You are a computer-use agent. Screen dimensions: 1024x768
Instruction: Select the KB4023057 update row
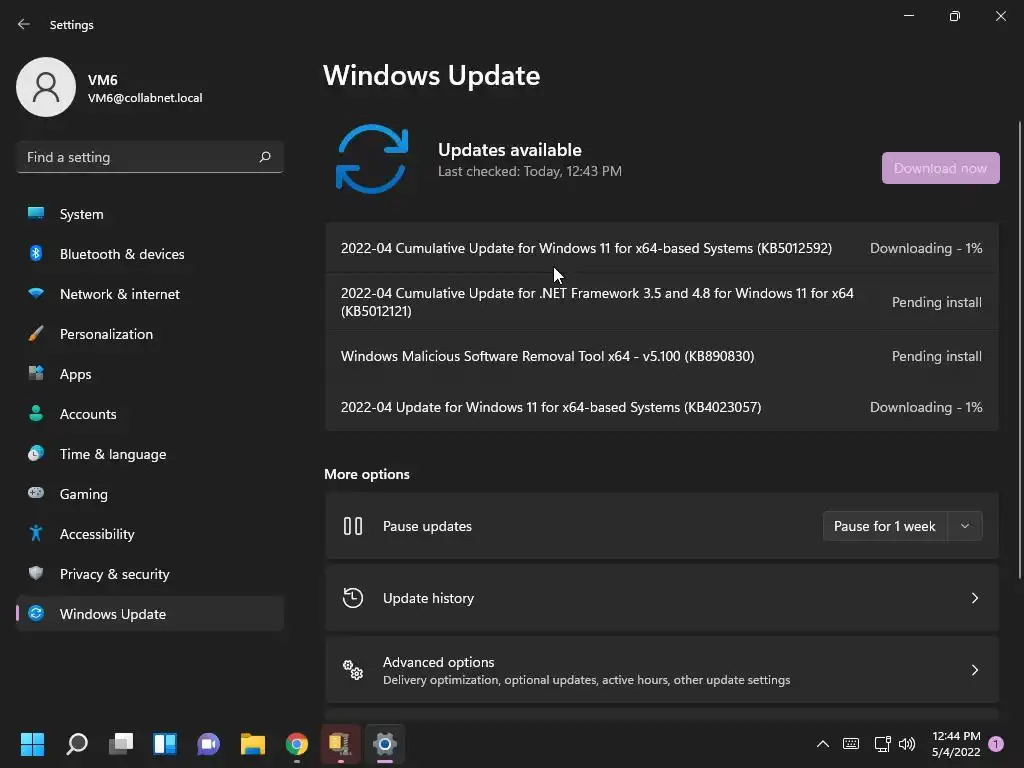tap(662, 407)
